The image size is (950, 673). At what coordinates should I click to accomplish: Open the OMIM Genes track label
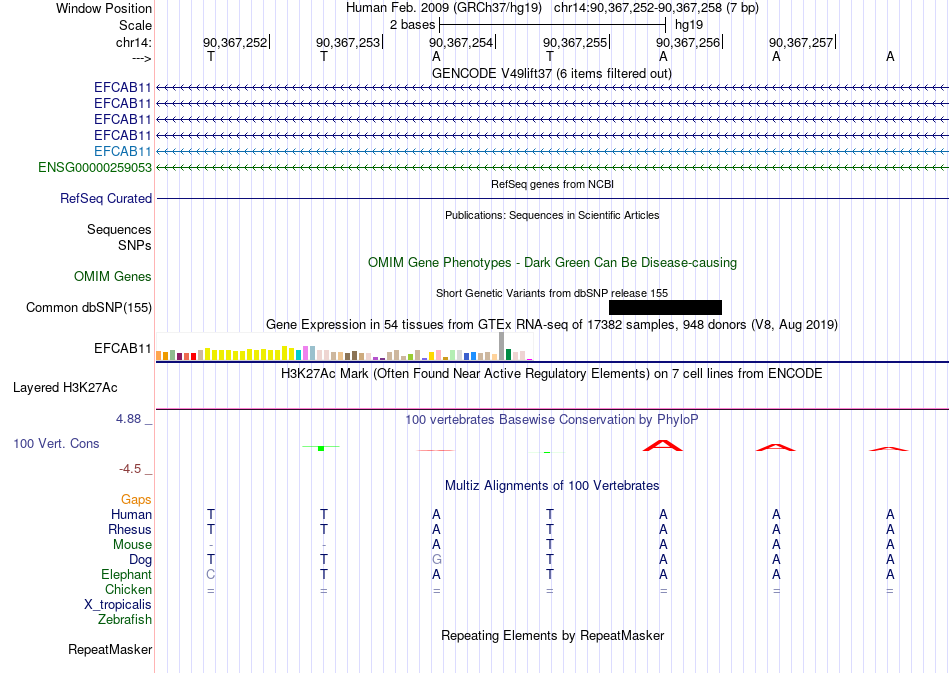click(x=113, y=276)
